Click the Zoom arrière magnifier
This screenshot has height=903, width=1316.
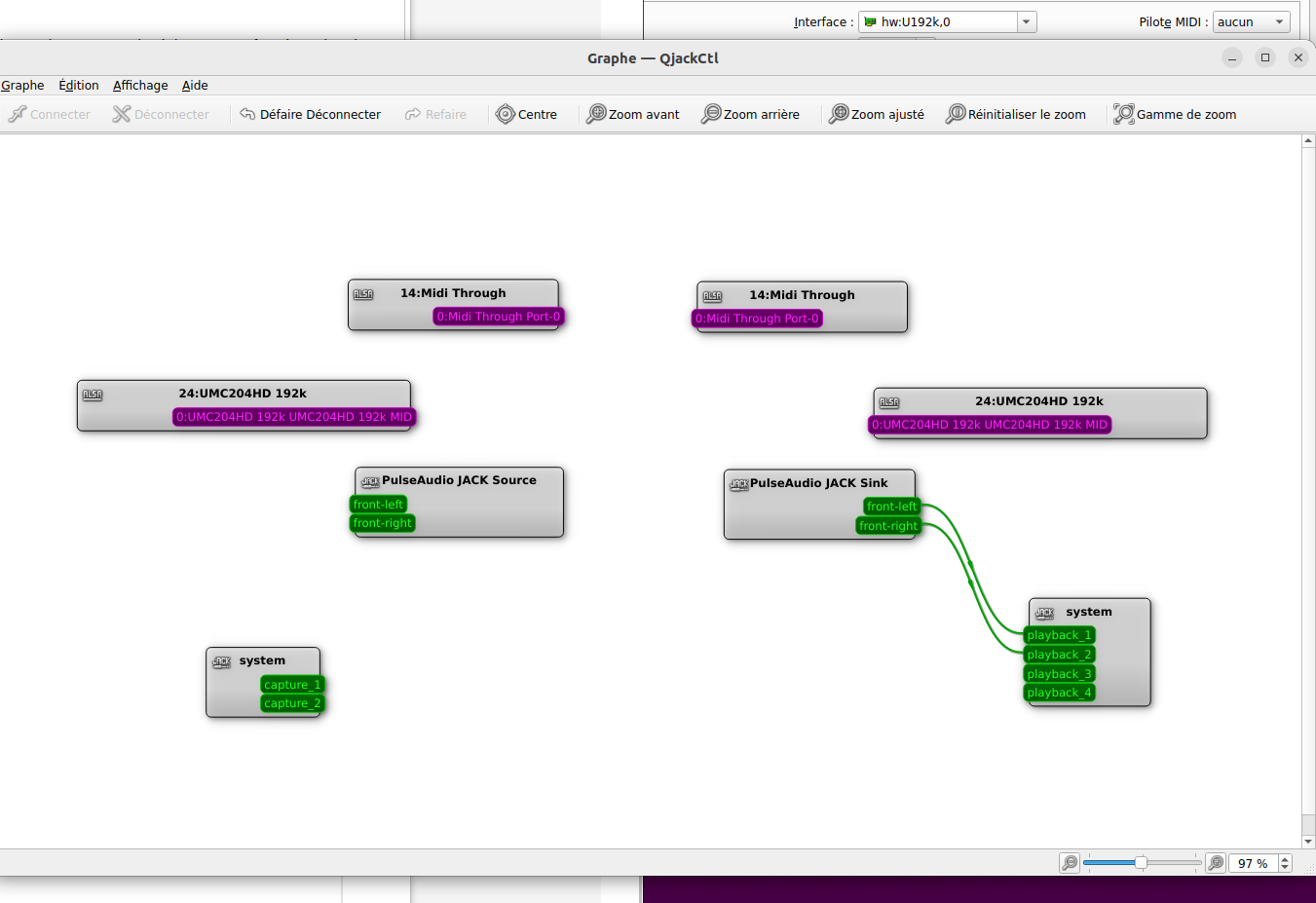pyautogui.click(x=711, y=114)
